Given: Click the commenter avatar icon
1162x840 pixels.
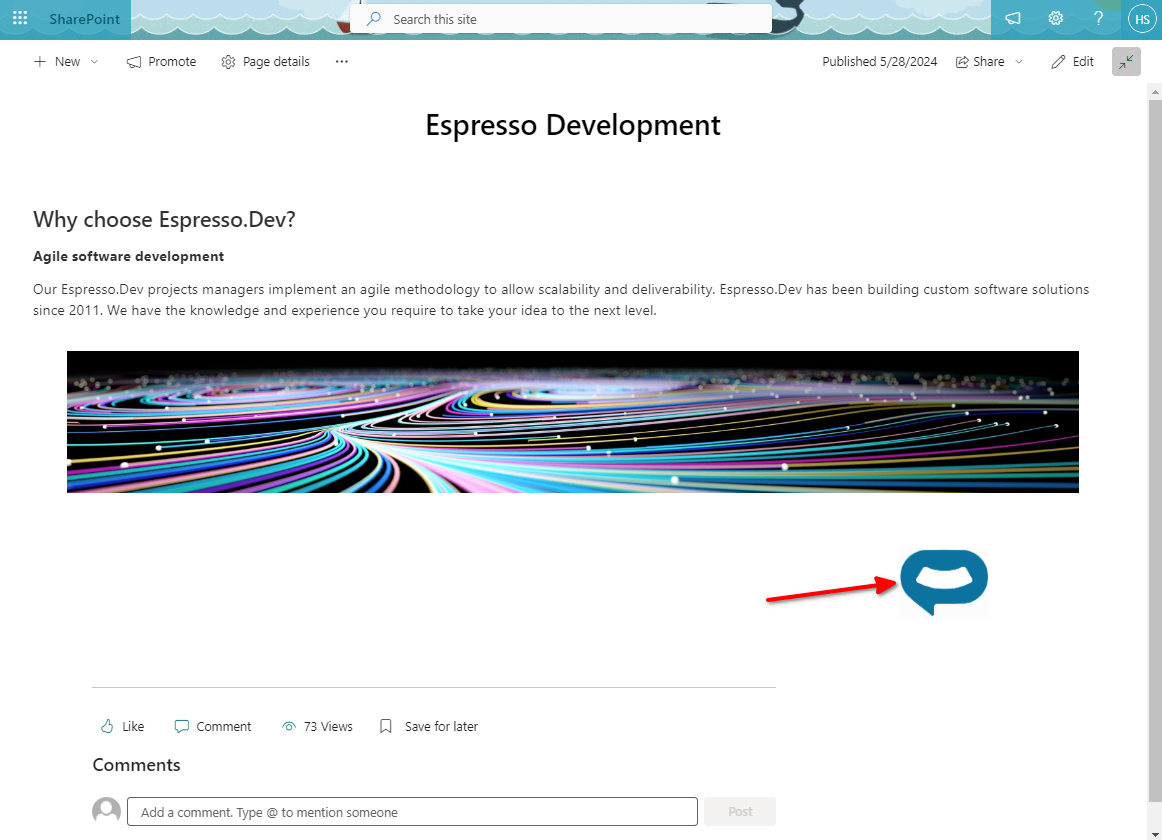Looking at the screenshot, I should coord(107,811).
